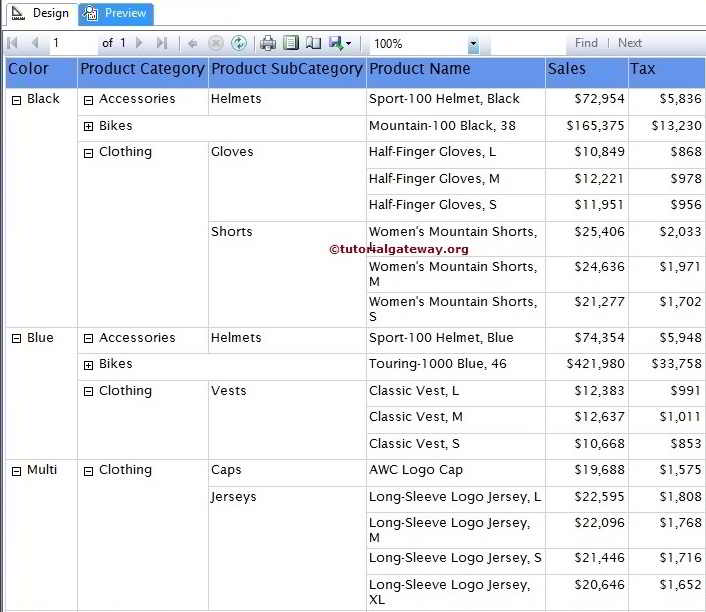
Task: Collapse Clothing under Blue
Action: point(88,392)
